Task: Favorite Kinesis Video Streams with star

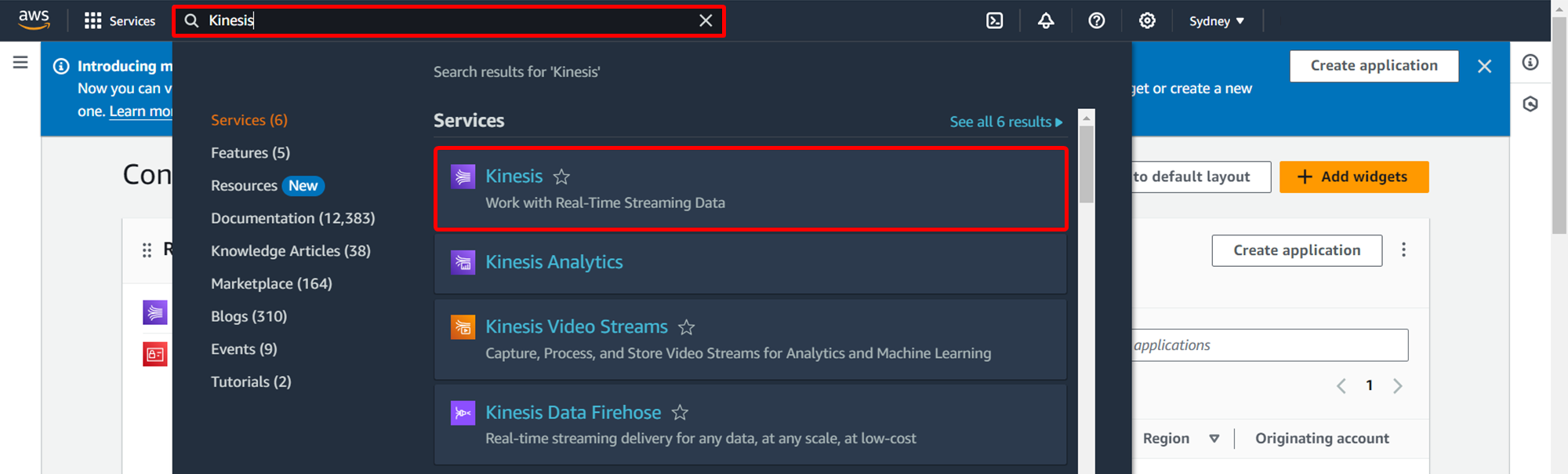Action: pos(687,327)
